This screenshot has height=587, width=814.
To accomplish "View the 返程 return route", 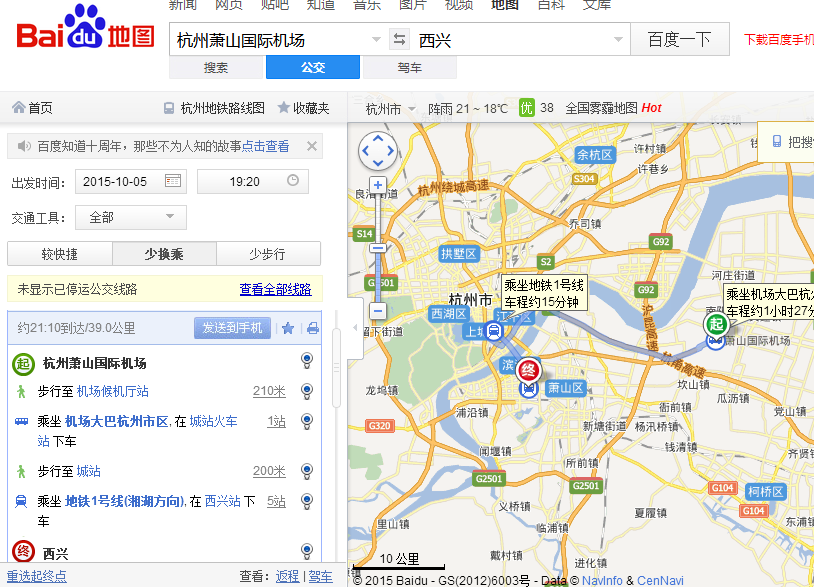I will point(288,576).
